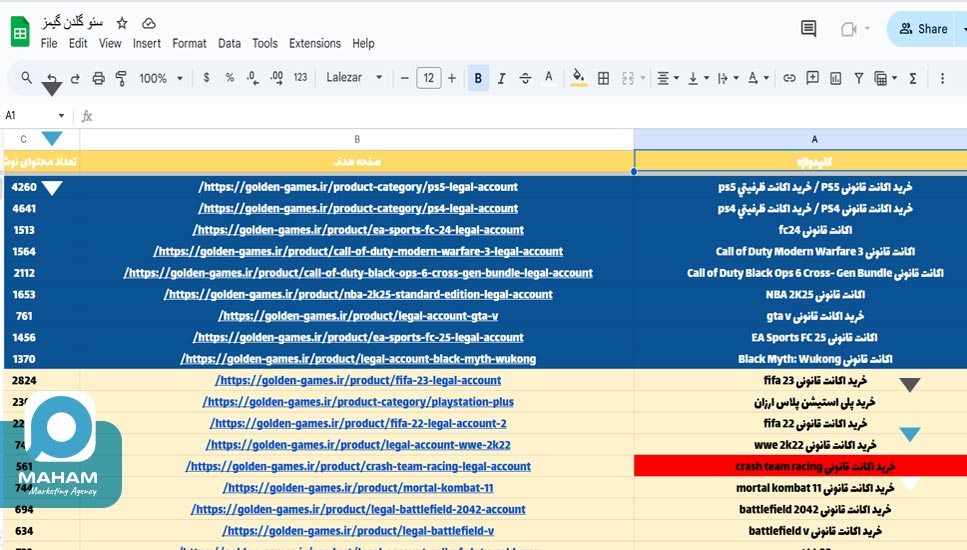Insert a link
Screen dimensions: 967x550
[x=789, y=78]
